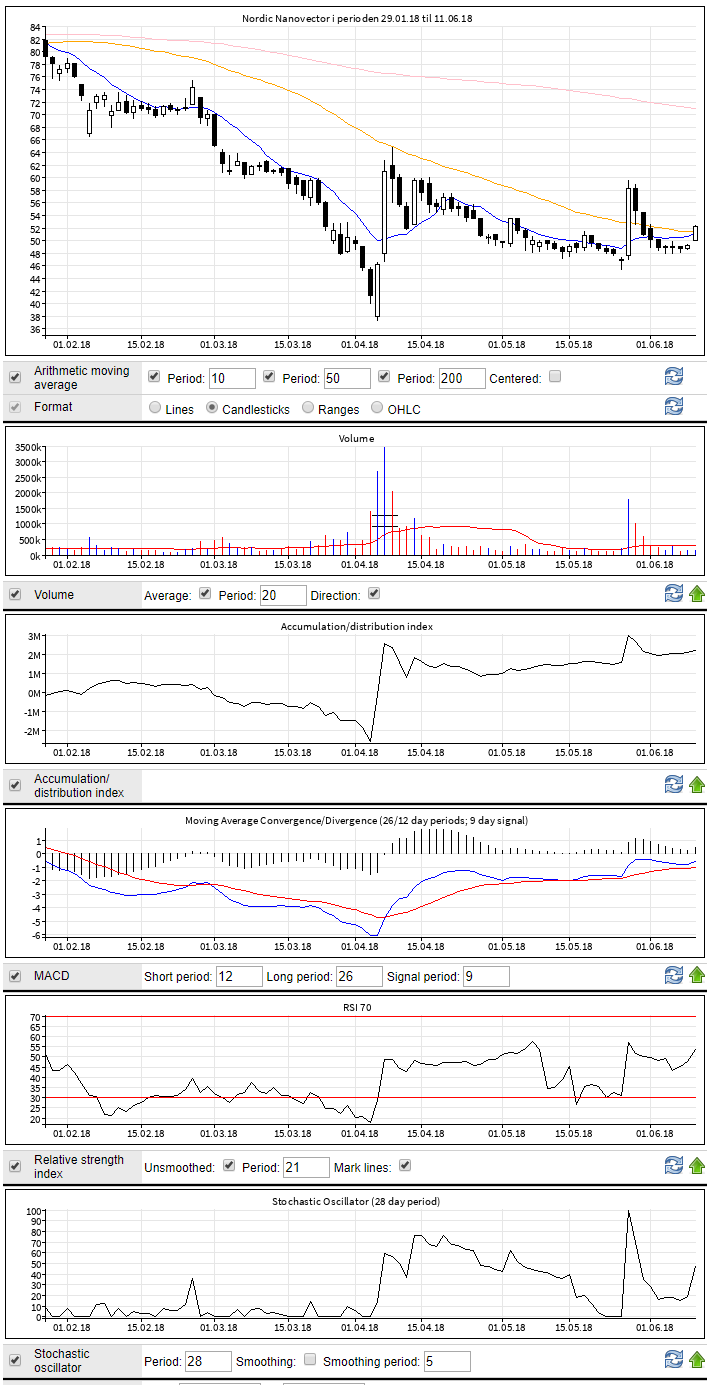
Task: Edit the moving average period 10 field
Action: (x=232, y=378)
